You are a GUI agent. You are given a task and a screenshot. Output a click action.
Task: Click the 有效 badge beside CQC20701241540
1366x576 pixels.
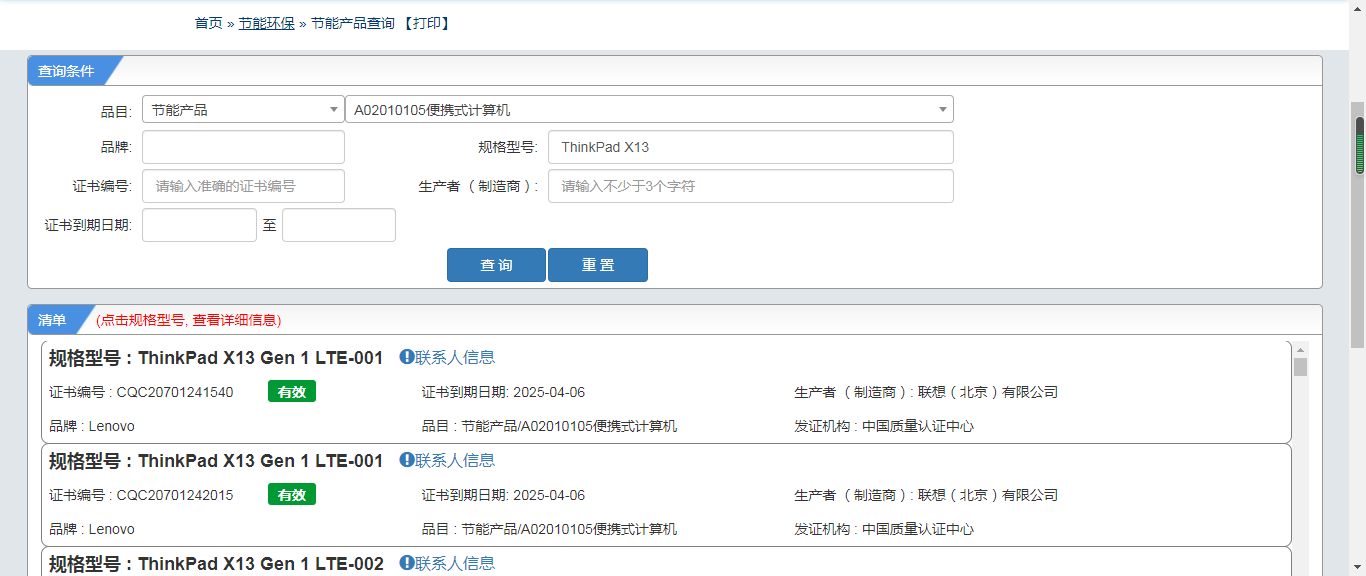(x=292, y=392)
